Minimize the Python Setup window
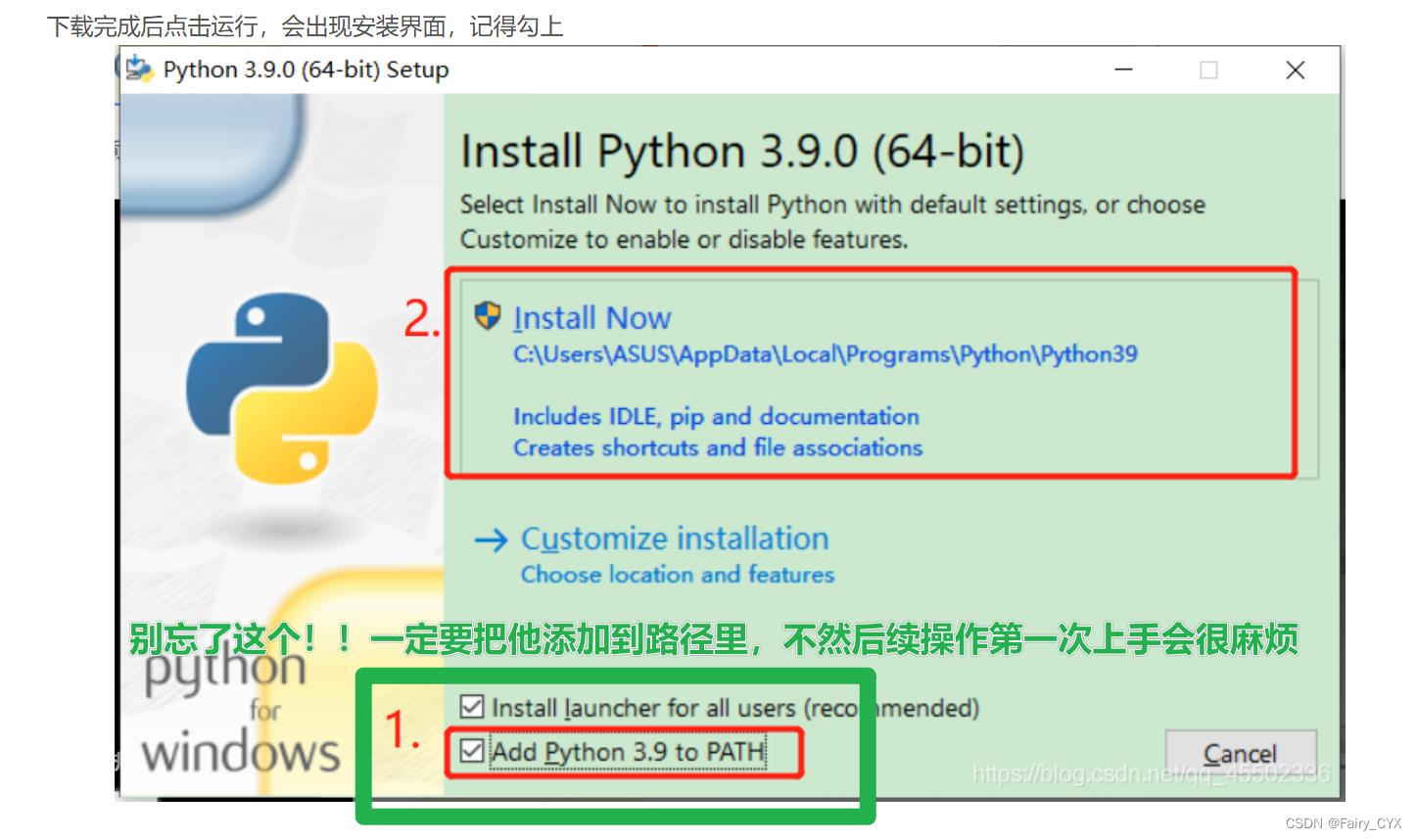 click(x=1123, y=70)
